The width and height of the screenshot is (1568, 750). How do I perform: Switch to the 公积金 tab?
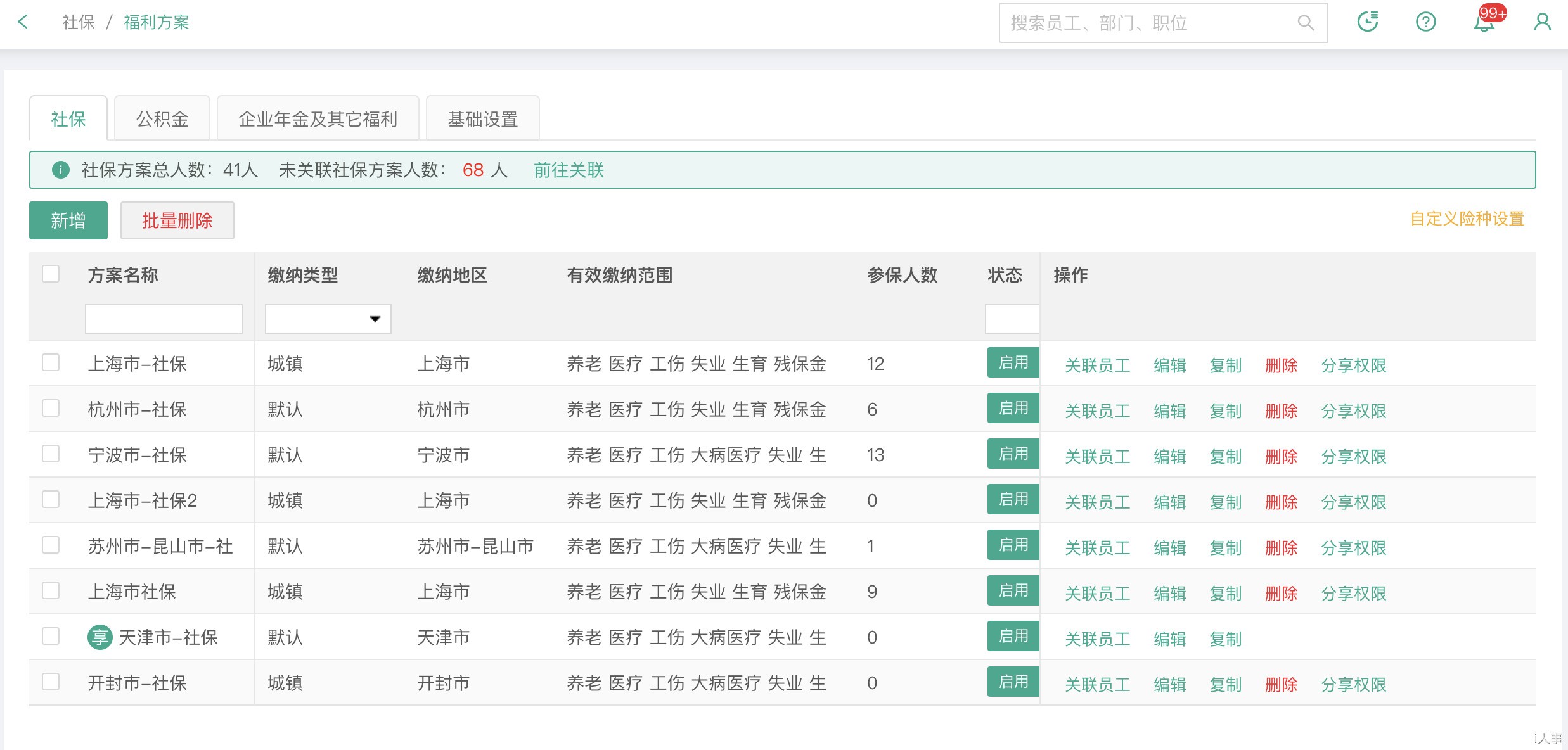[x=162, y=118]
